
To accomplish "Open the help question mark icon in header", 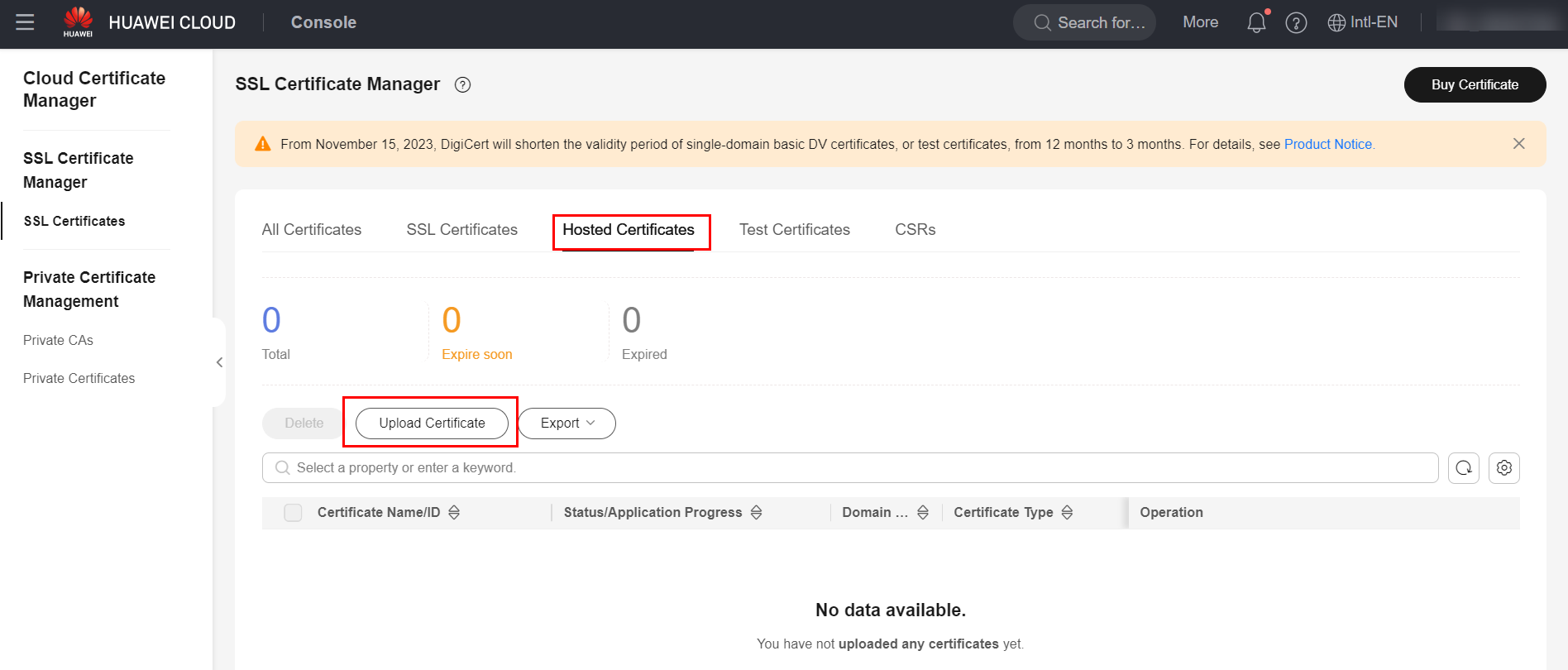I will pos(1296,23).
